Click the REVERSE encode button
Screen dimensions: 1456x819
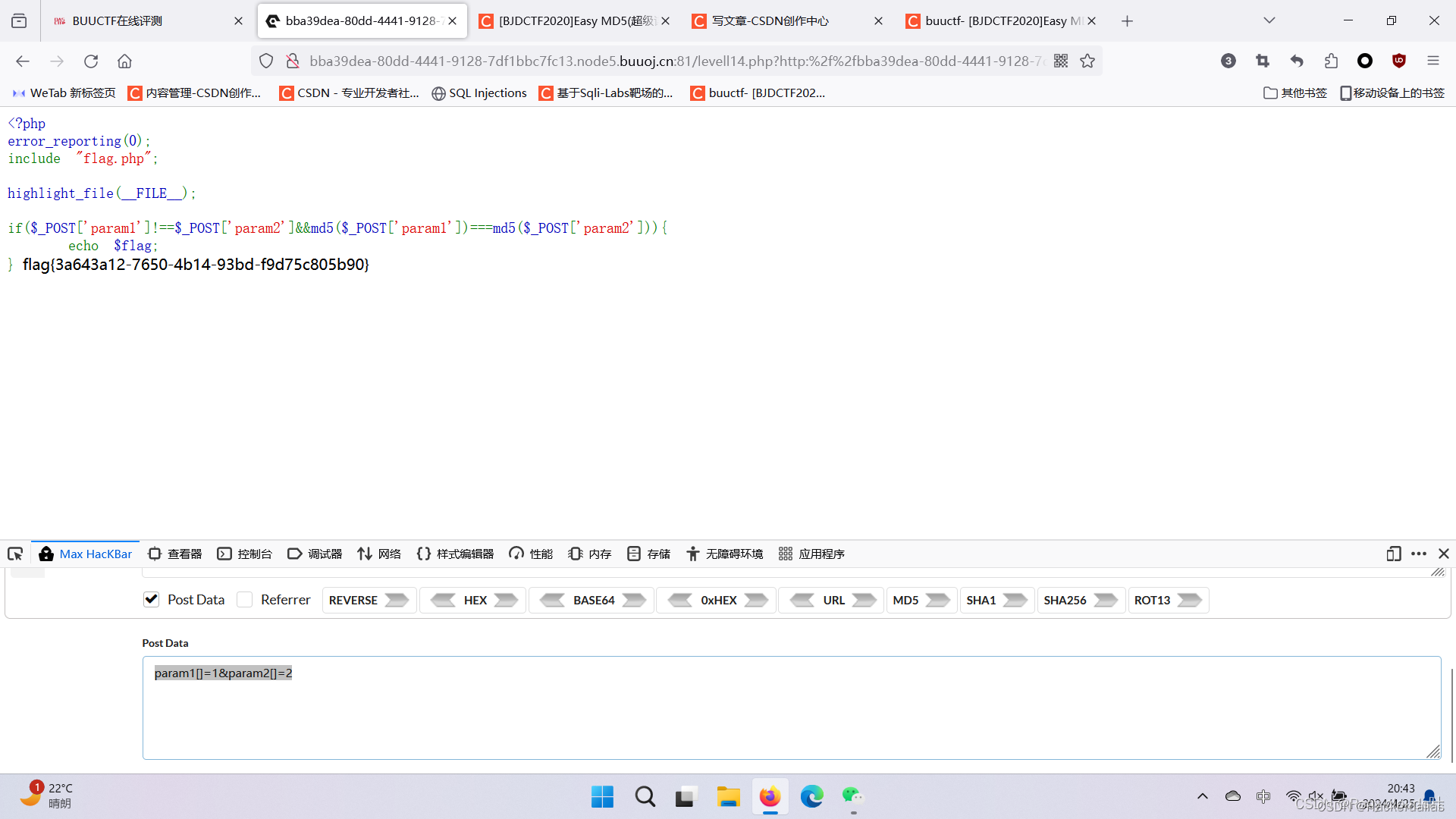coord(369,600)
